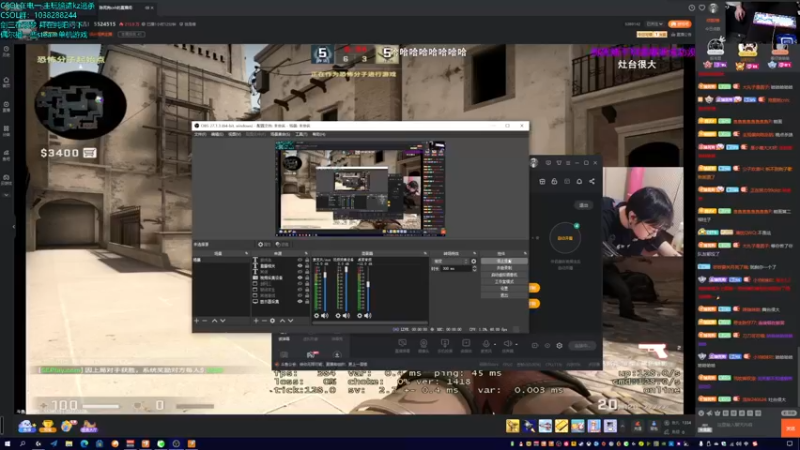Viewport: 800px width, 450px height.
Task: Click microphone icon in companion bottom toolbar
Action: pyautogui.click(x=486, y=344)
